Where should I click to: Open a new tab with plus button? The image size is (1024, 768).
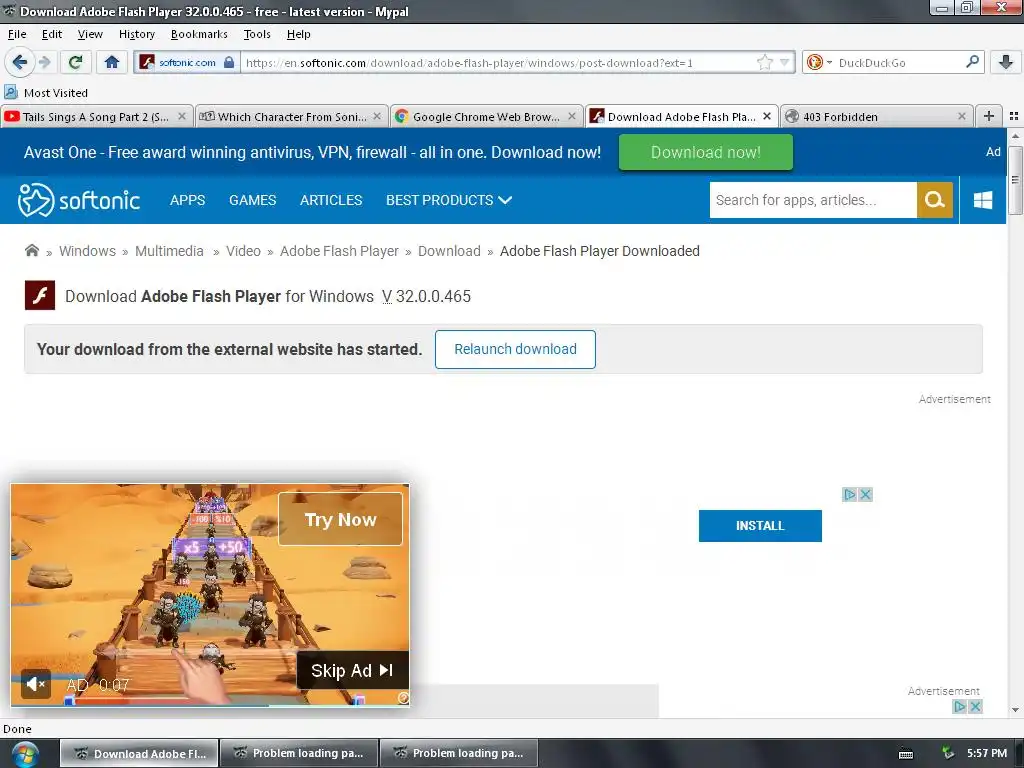(989, 116)
